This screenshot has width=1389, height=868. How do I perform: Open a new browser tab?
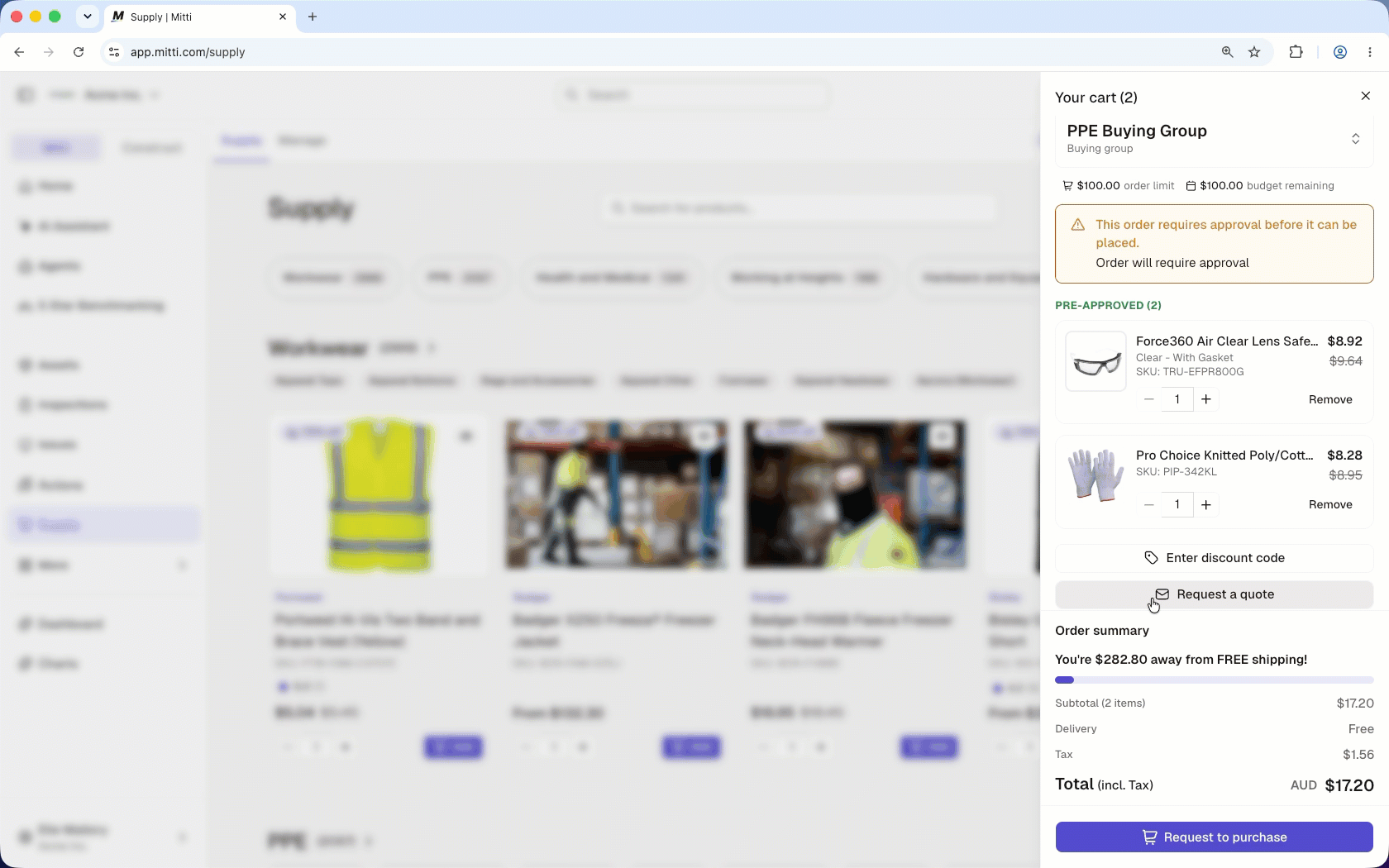click(313, 17)
